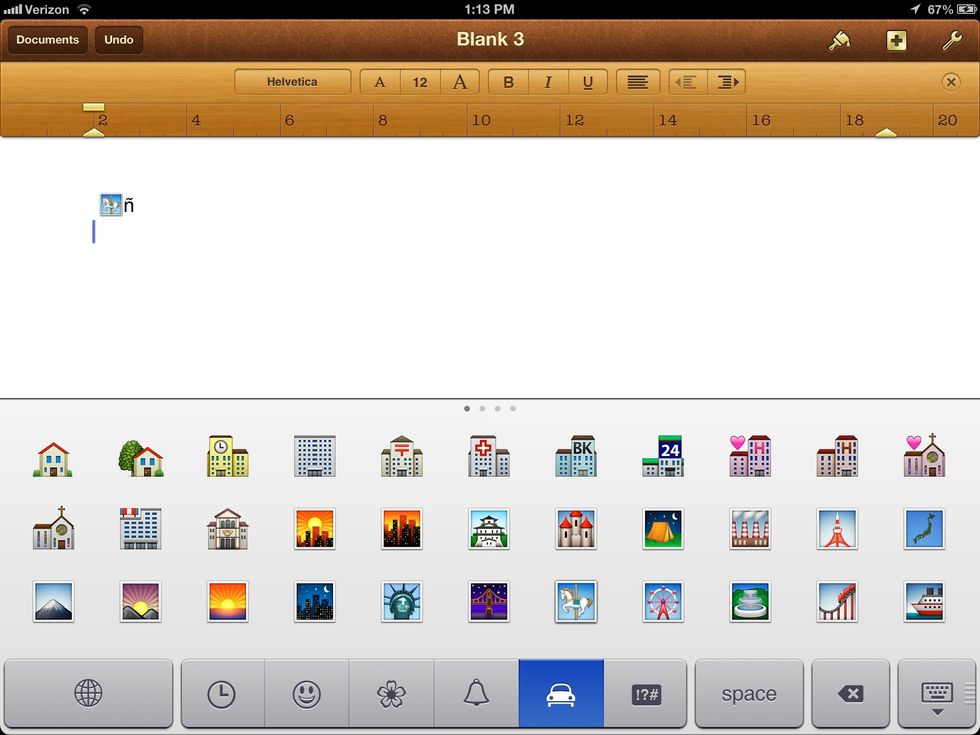Toggle underline formatting
Screen dimensions: 980x735
tap(587, 82)
